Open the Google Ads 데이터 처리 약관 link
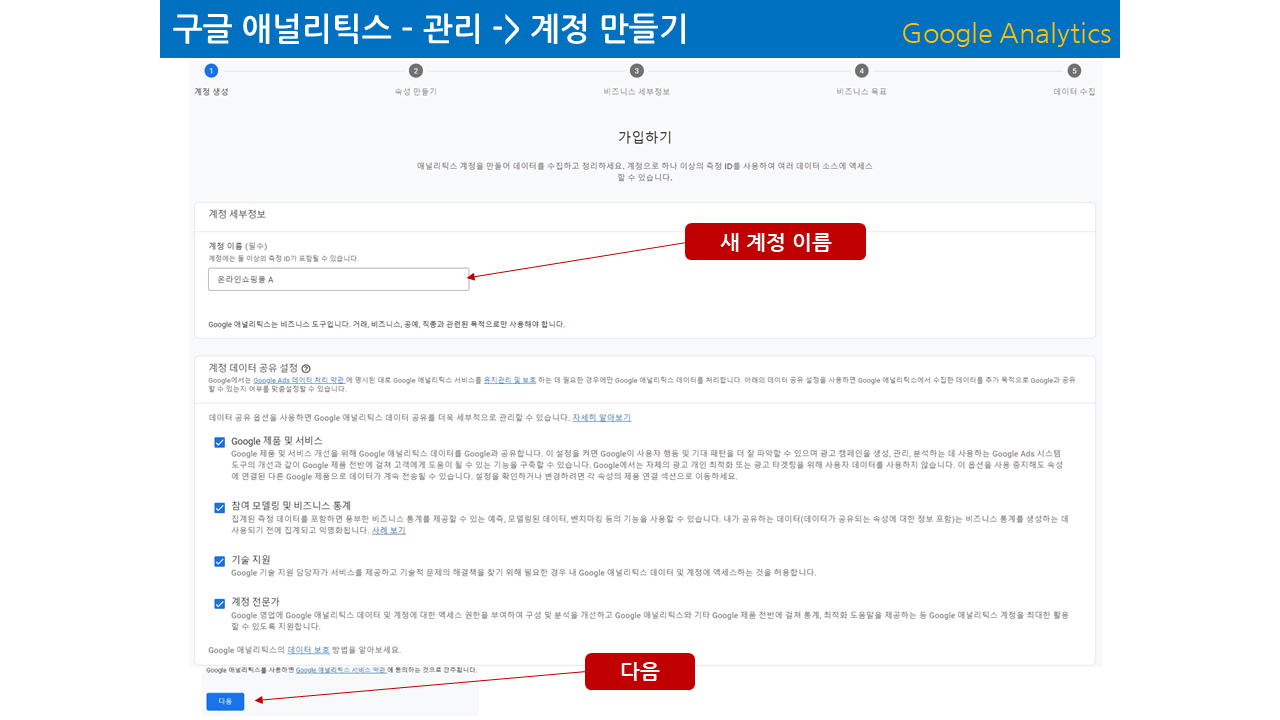This screenshot has height=720, width=1280. click(298, 381)
